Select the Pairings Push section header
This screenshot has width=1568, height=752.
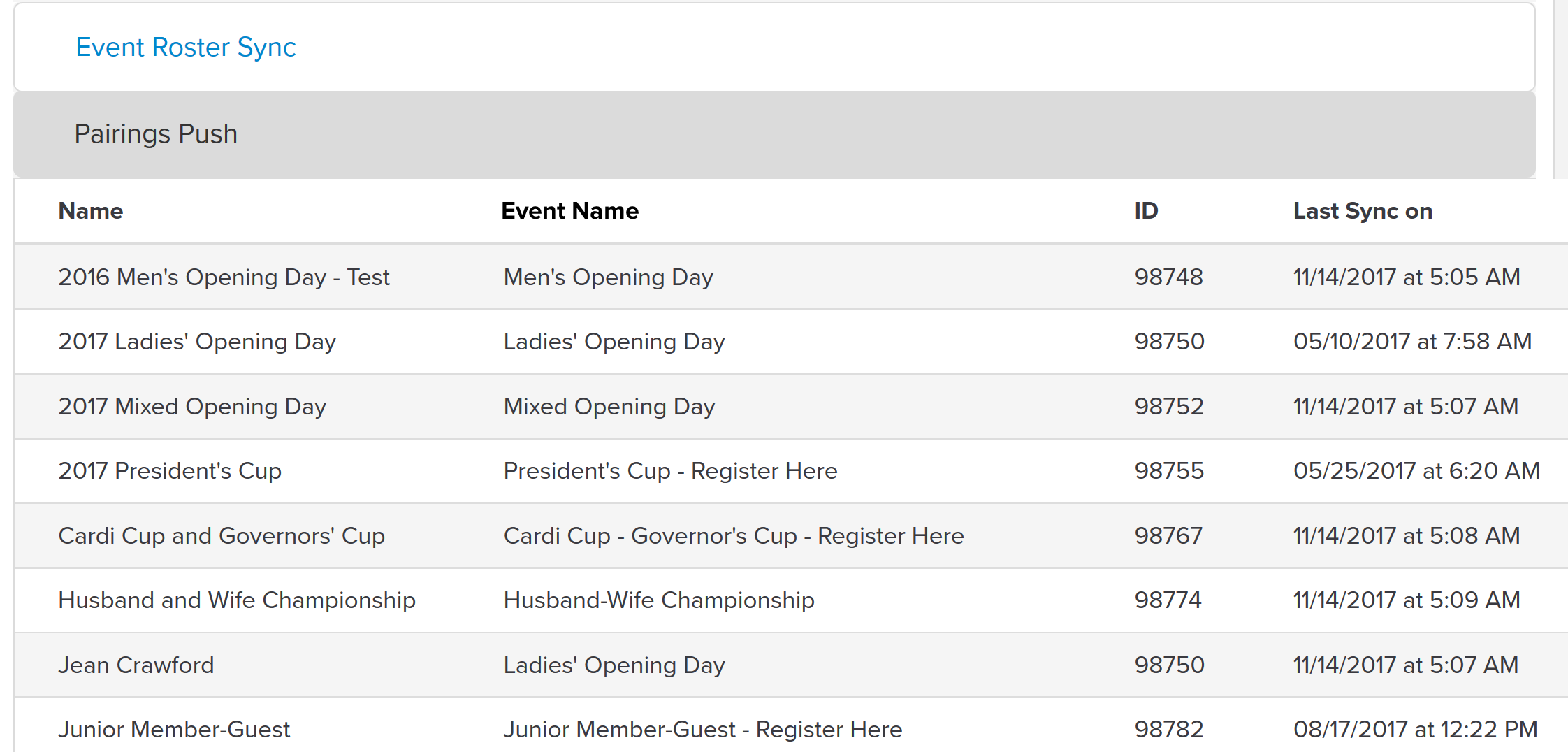(x=774, y=134)
